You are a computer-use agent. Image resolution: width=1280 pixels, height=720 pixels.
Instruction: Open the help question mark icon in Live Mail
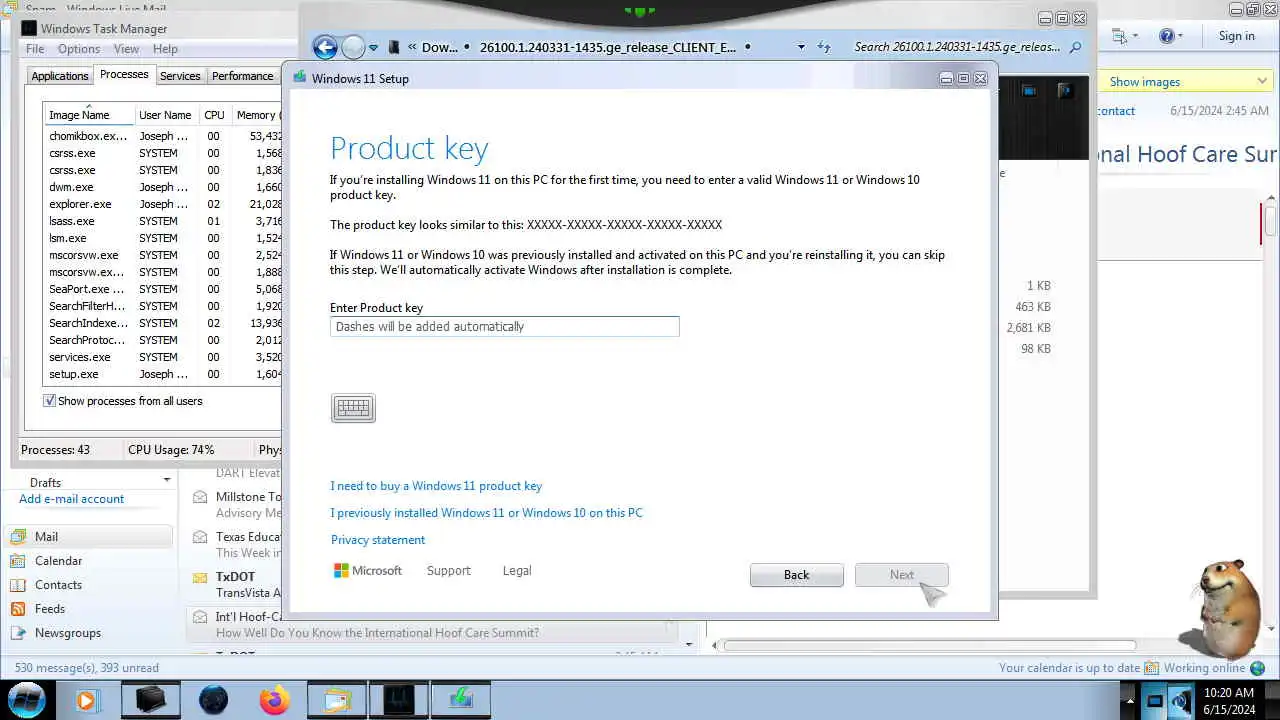pos(1166,36)
